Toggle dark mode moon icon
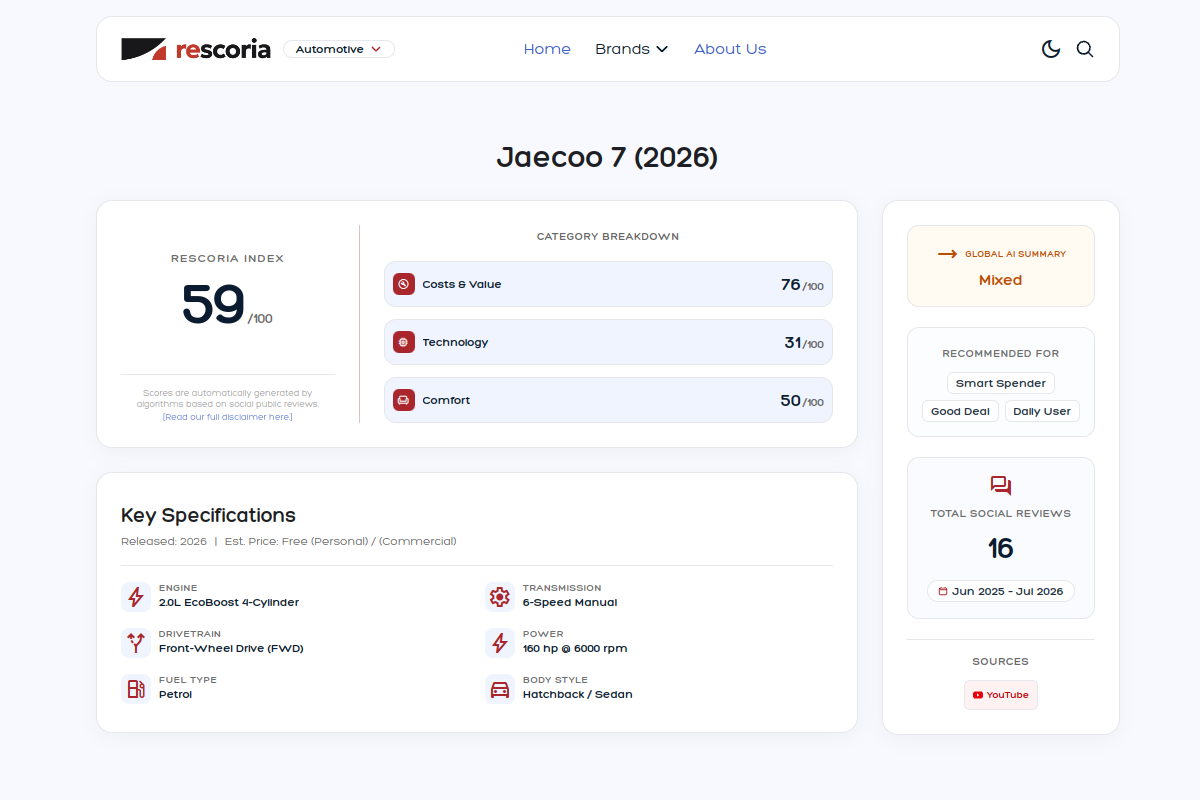The image size is (1200, 800). (1051, 49)
